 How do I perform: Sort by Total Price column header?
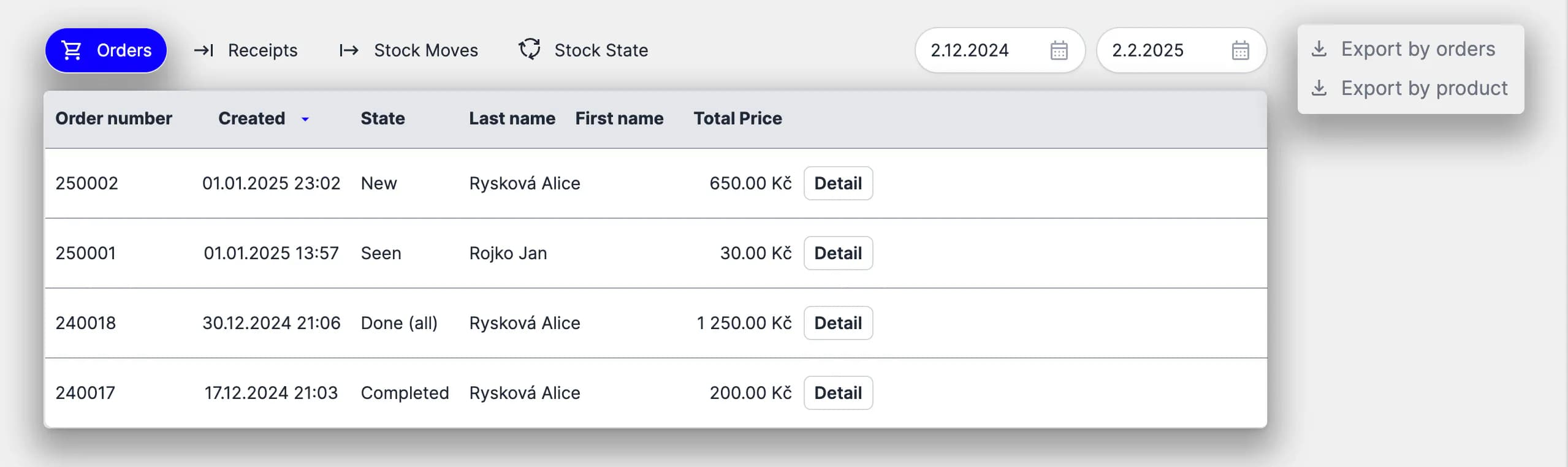coord(737,118)
